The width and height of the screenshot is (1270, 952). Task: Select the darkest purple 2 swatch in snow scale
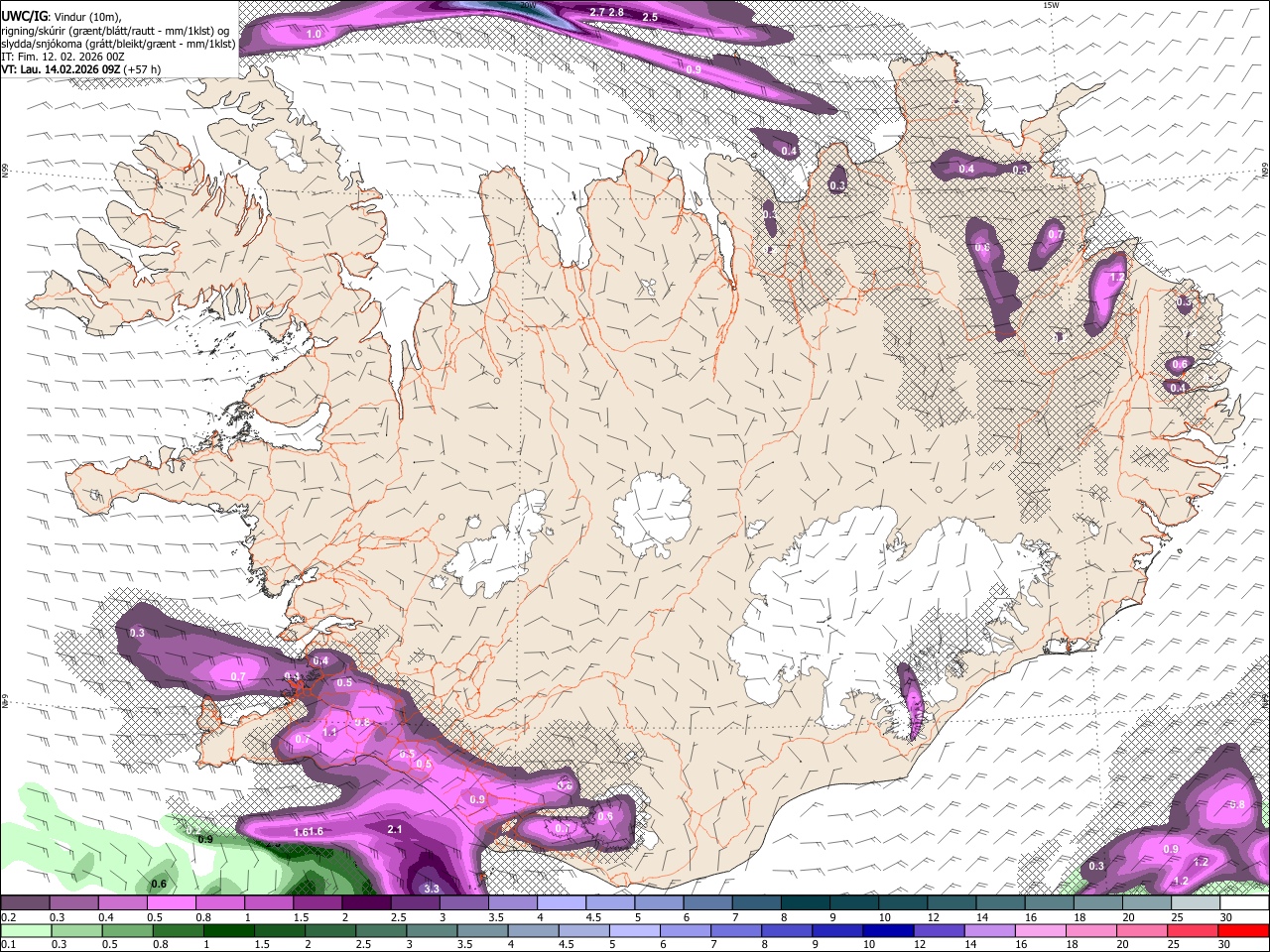(366, 903)
